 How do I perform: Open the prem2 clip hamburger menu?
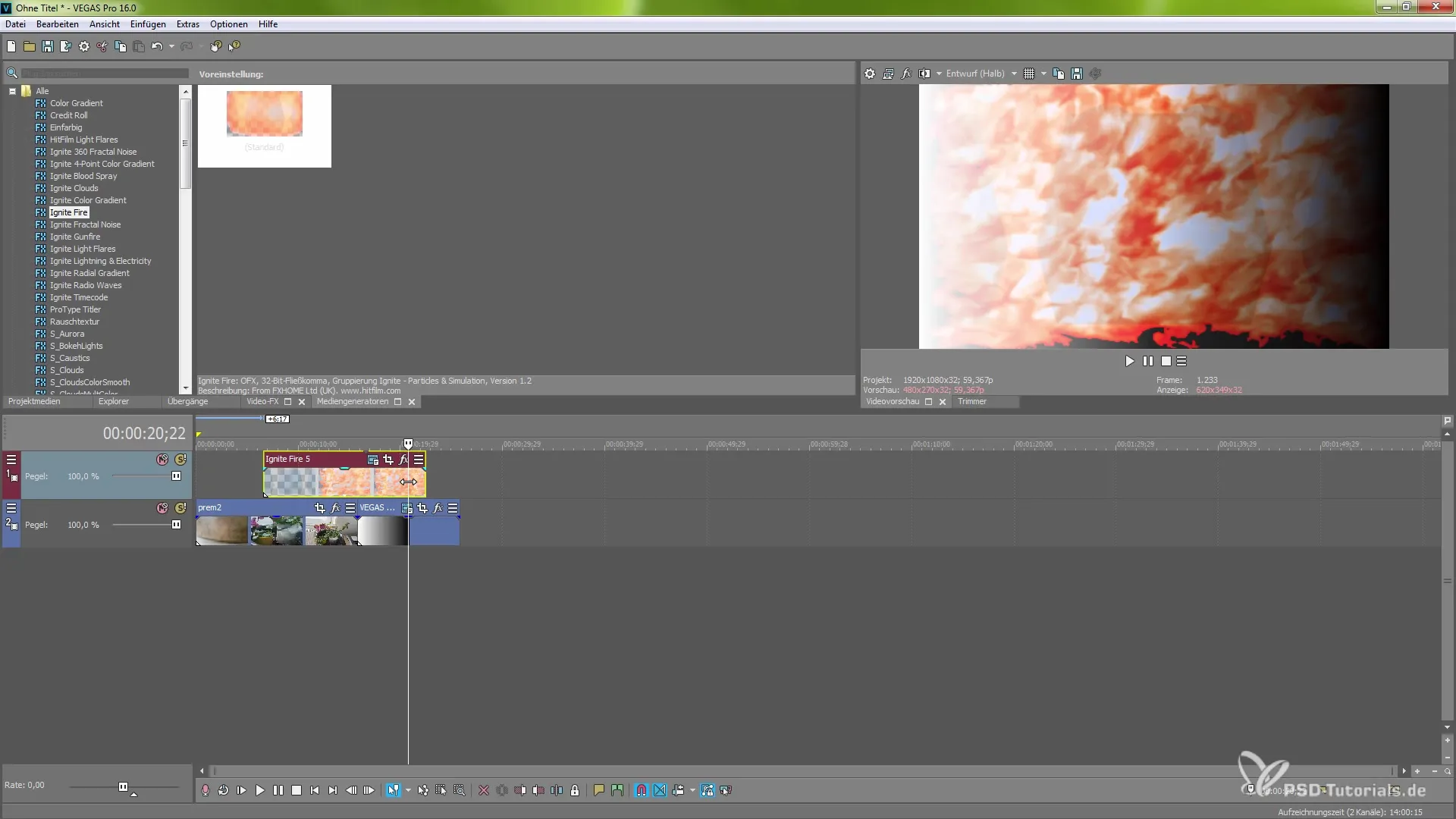350,508
